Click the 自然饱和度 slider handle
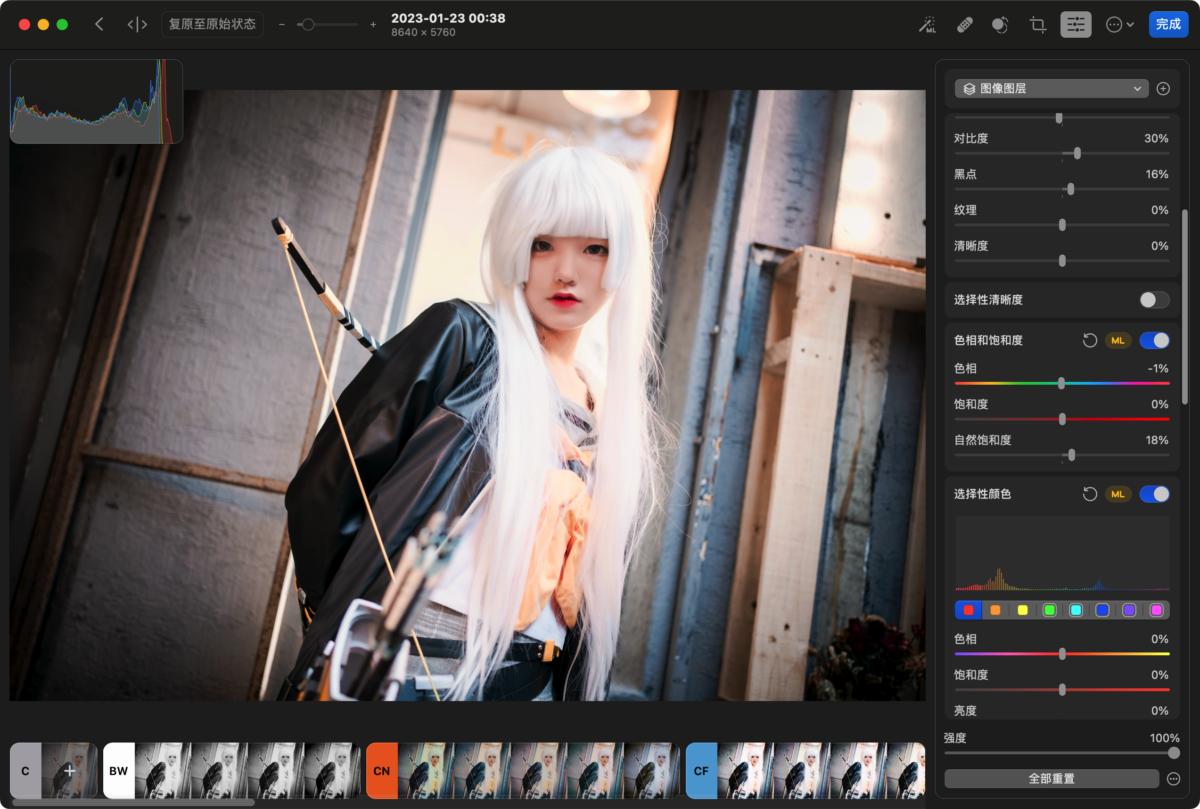The image size is (1200, 809). tap(1071, 455)
